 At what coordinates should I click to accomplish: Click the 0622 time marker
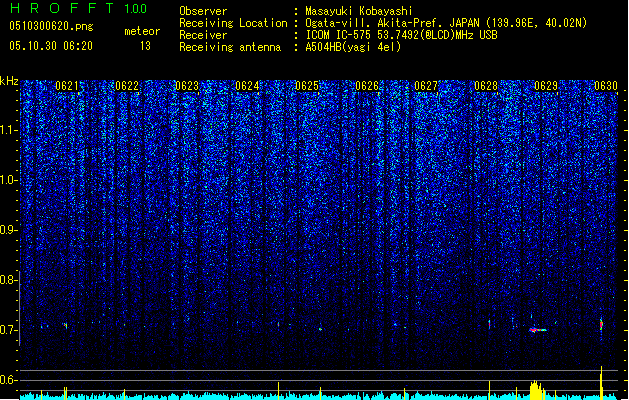point(127,86)
